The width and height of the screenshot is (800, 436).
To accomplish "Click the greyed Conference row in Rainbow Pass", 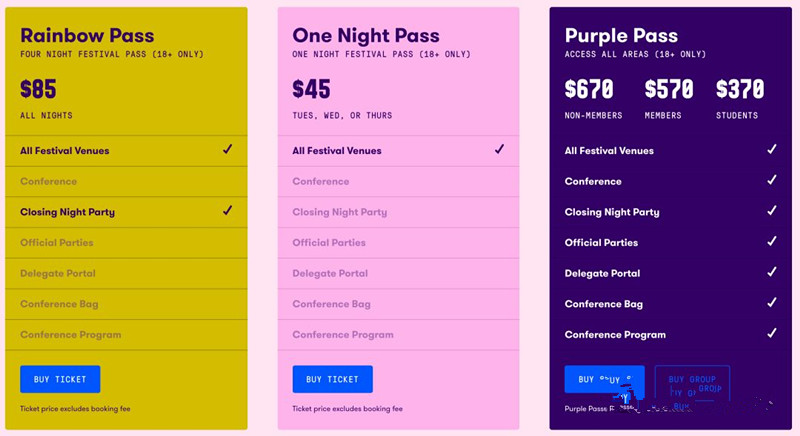I will click(x=49, y=181).
